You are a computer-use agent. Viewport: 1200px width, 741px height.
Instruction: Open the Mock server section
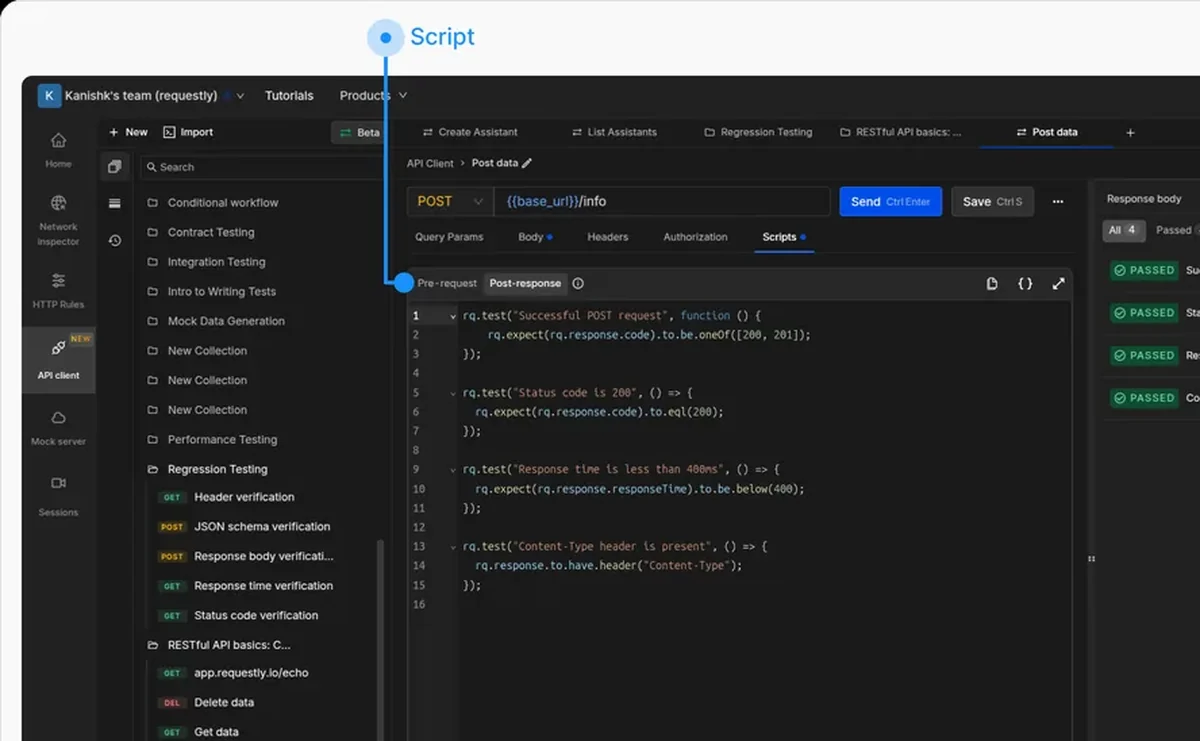pos(58,427)
